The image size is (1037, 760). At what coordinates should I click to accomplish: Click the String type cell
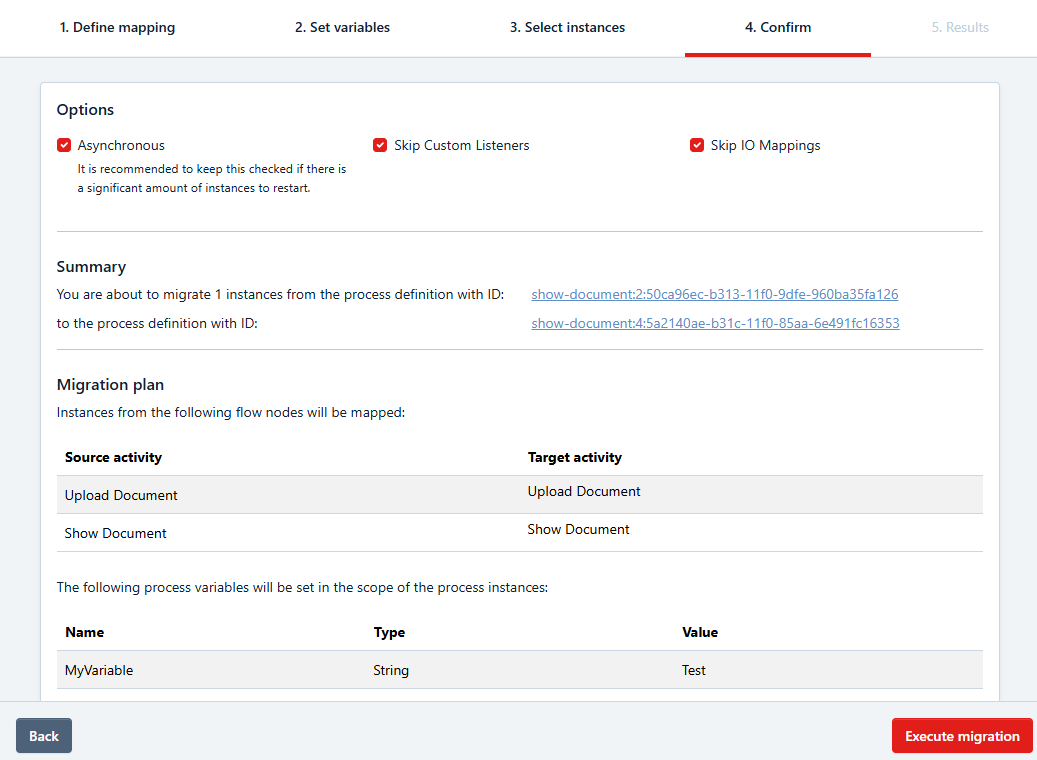(x=391, y=670)
